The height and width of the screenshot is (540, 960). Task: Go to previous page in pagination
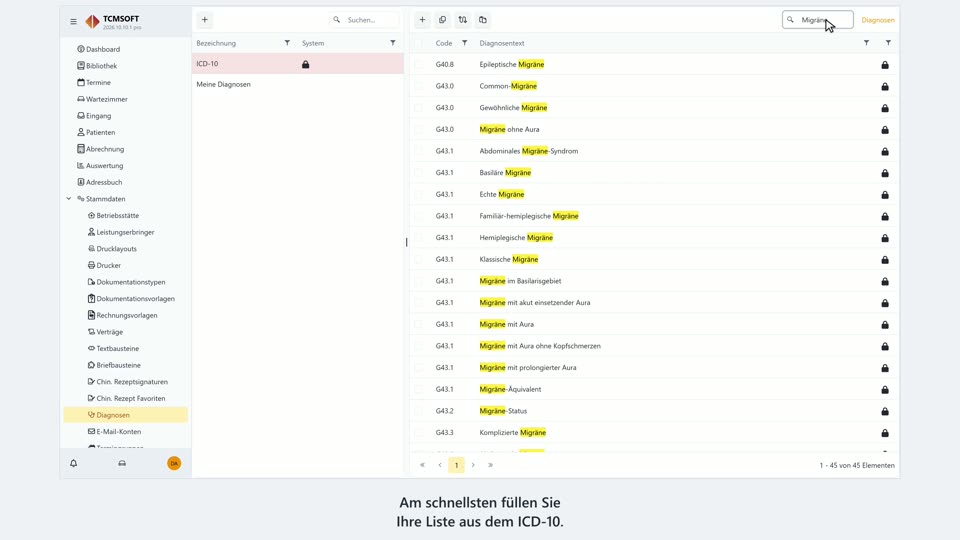tap(440, 465)
